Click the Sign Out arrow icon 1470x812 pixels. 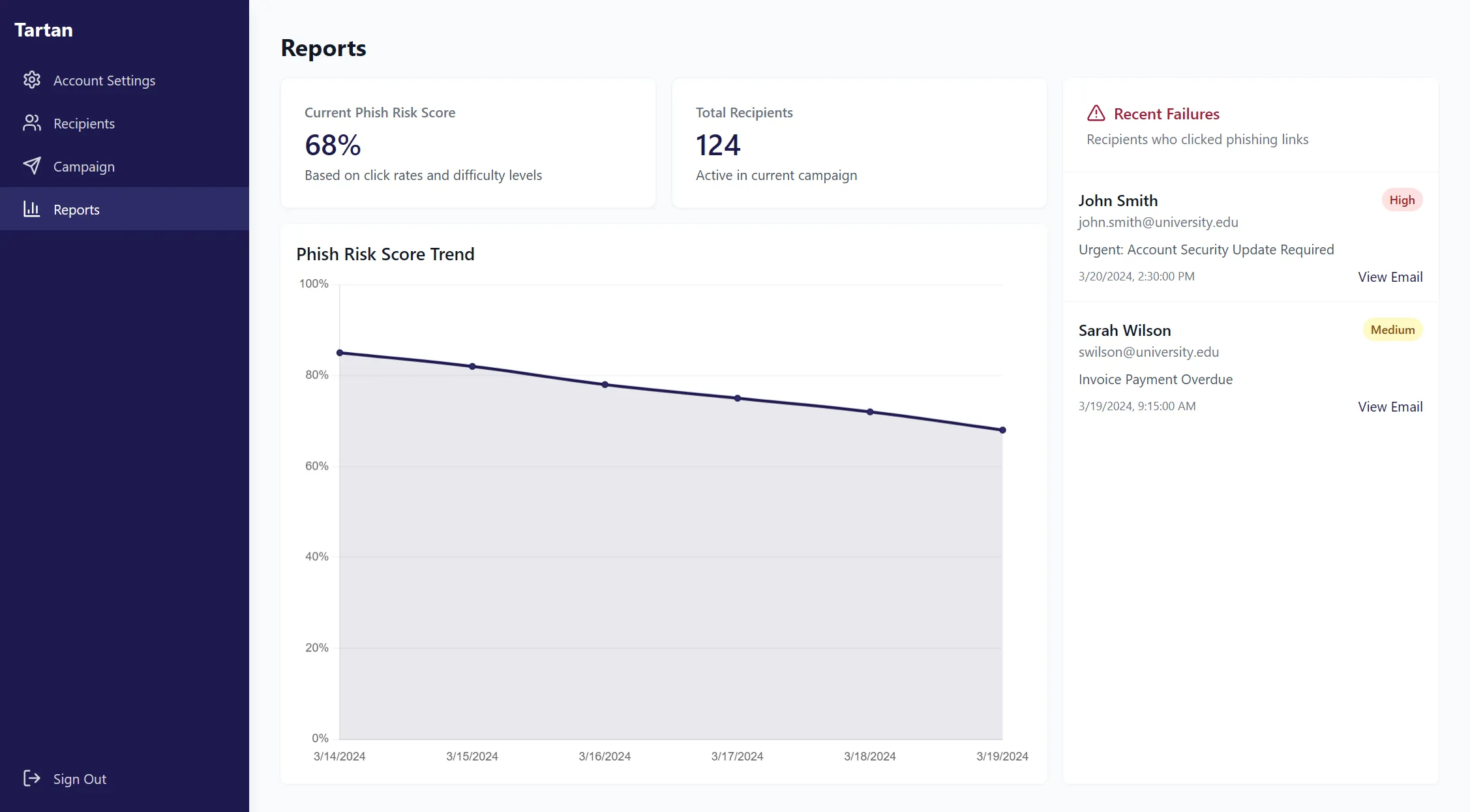(31, 778)
